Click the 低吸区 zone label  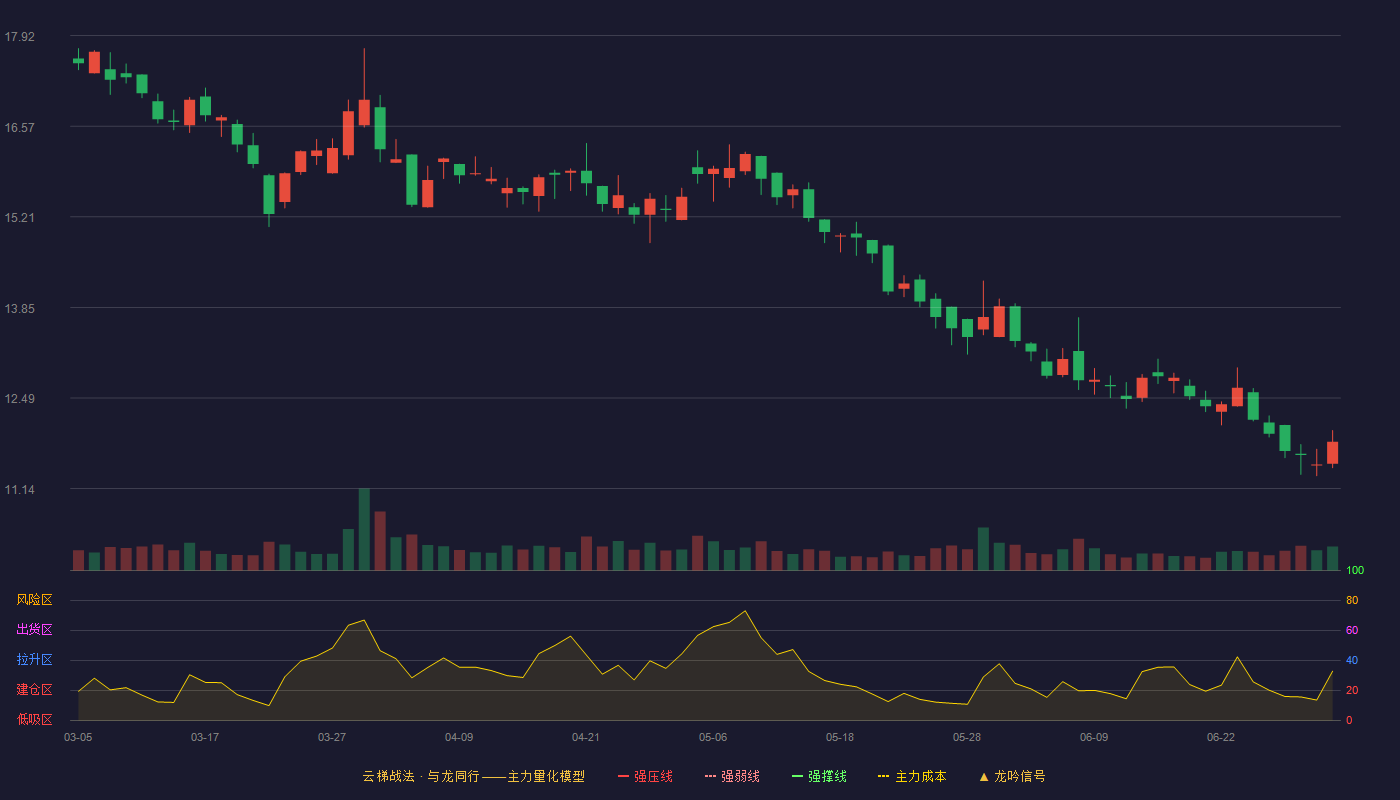(x=34, y=720)
